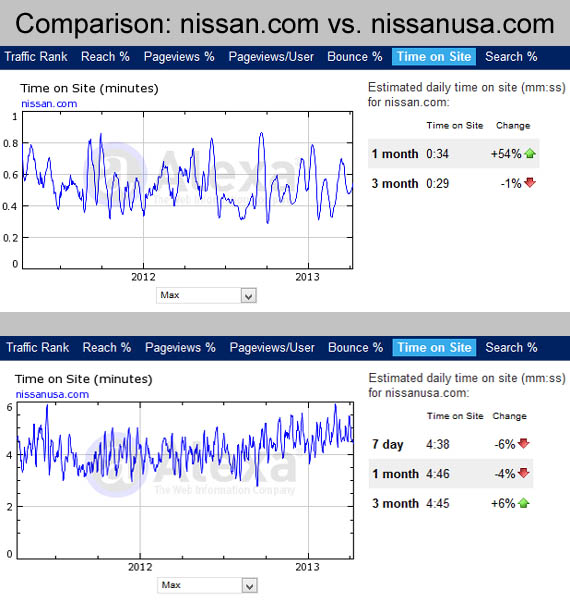Select the 3 month 4:45 row for nissanusa.com
570x600 pixels.
[x=451, y=503]
